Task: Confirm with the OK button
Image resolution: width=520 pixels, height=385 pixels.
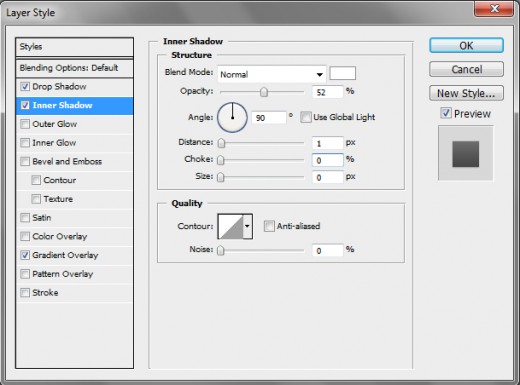Action: (x=466, y=45)
